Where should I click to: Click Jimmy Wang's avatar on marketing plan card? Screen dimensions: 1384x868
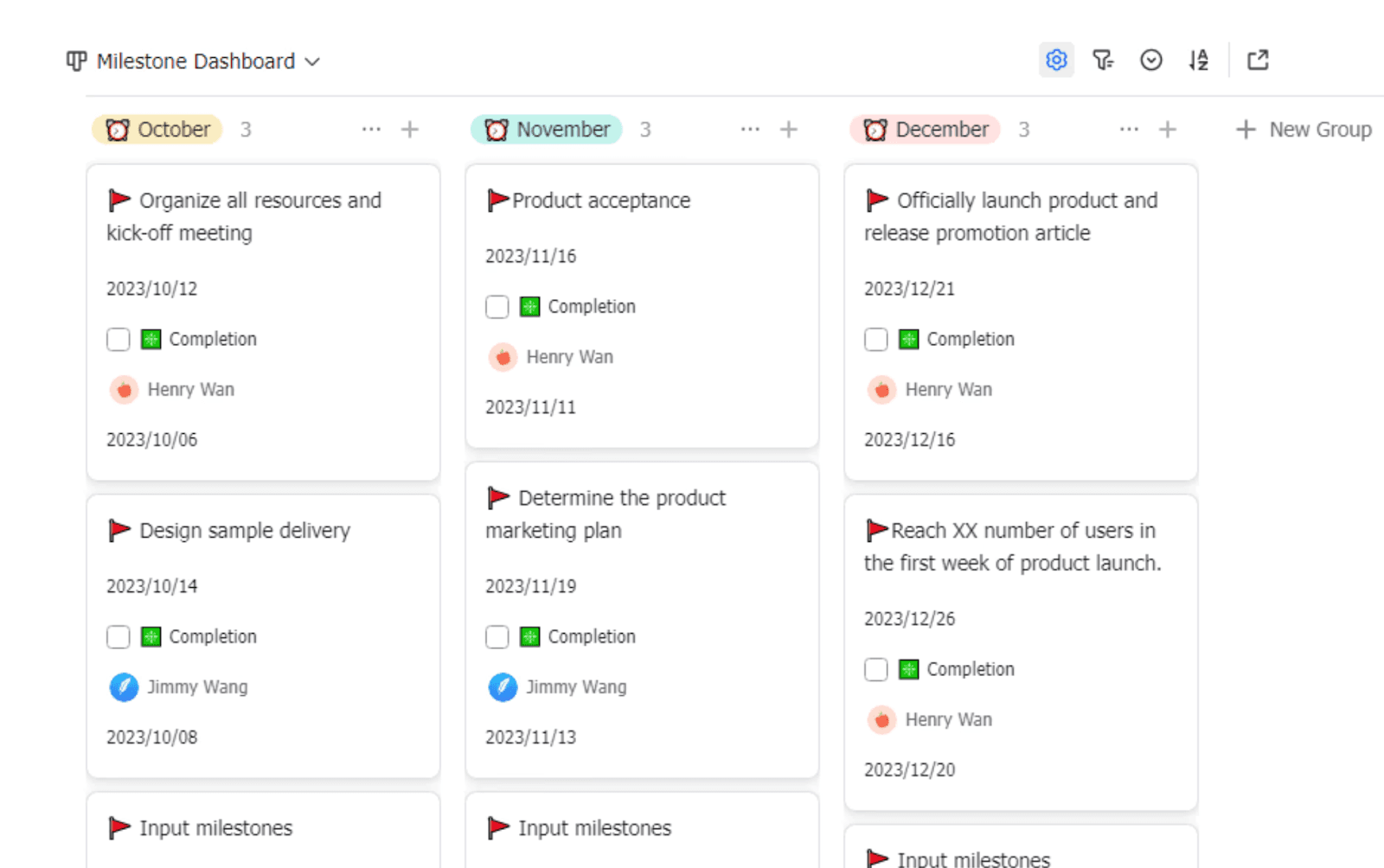click(x=503, y=687)
